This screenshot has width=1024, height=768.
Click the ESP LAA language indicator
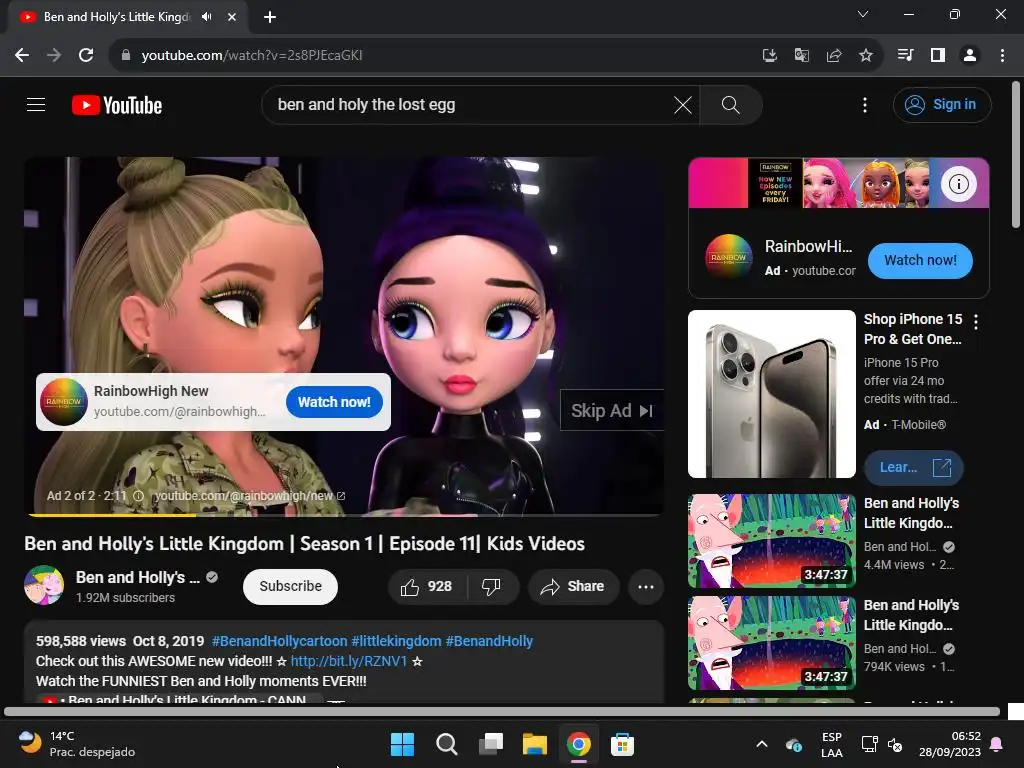coord(831,744)
